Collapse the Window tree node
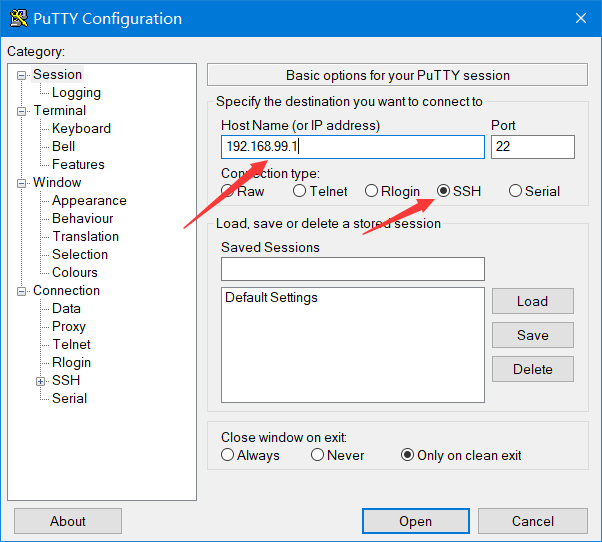The width and height of the screenshot is (602, 542). click(22, 183)
